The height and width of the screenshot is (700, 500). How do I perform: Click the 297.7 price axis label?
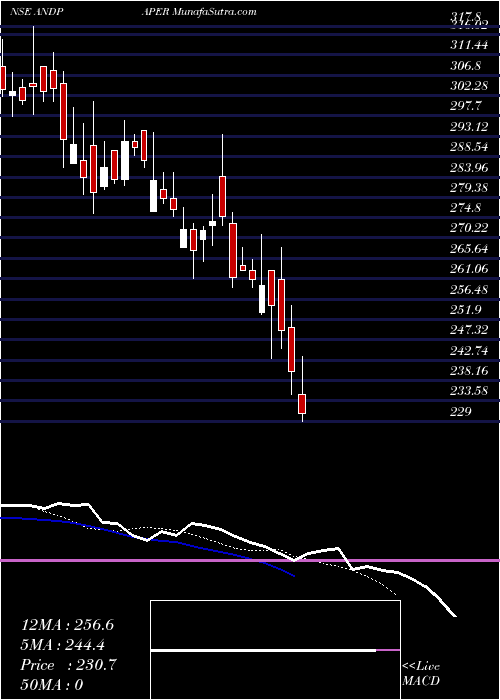point(466,106)
